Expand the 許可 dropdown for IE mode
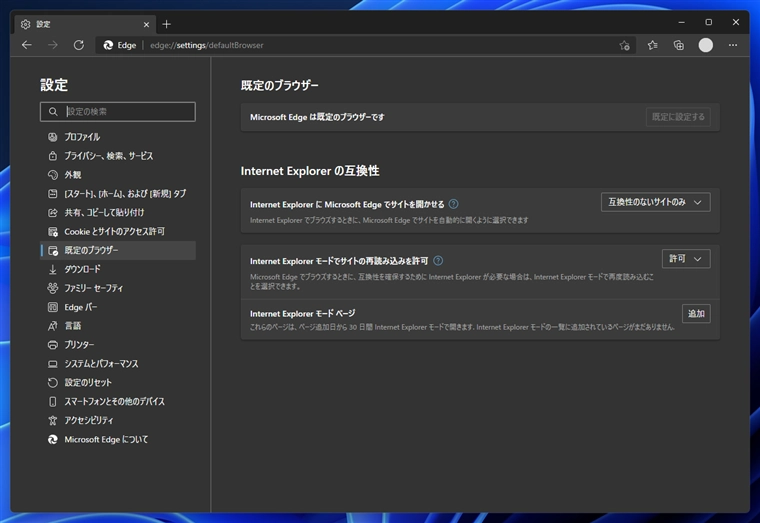 [x=685, y=259]
